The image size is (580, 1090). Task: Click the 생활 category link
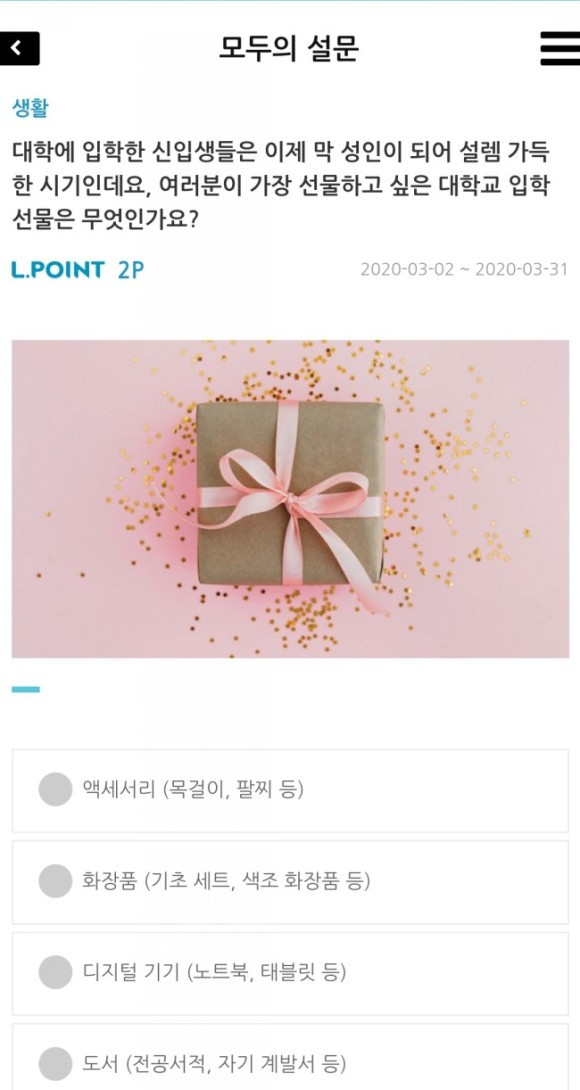pos(30,108)
